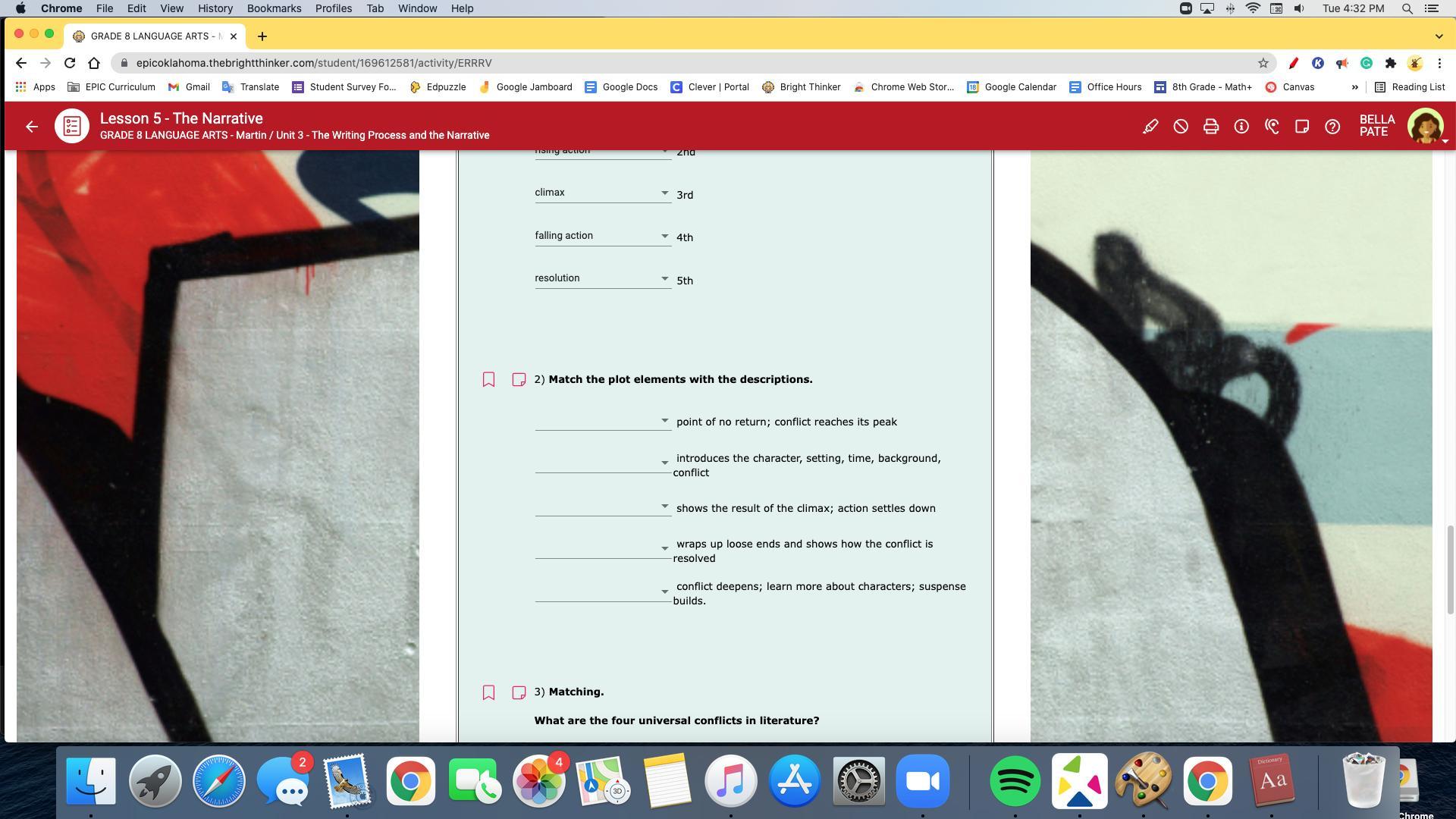Open the lesson info icon
Screen dimensions: 1456x819
pos(1241,127)
